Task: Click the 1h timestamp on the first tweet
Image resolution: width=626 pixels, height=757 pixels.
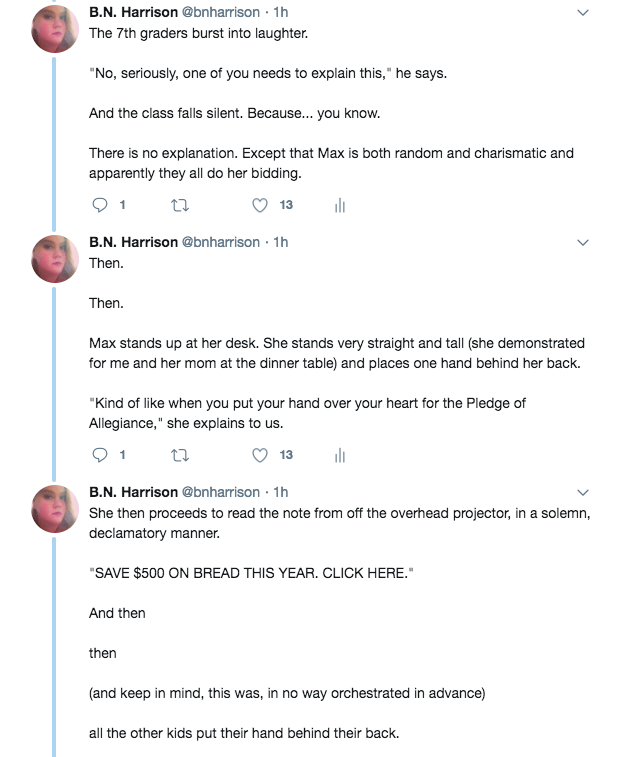Action: coord(281,12)
